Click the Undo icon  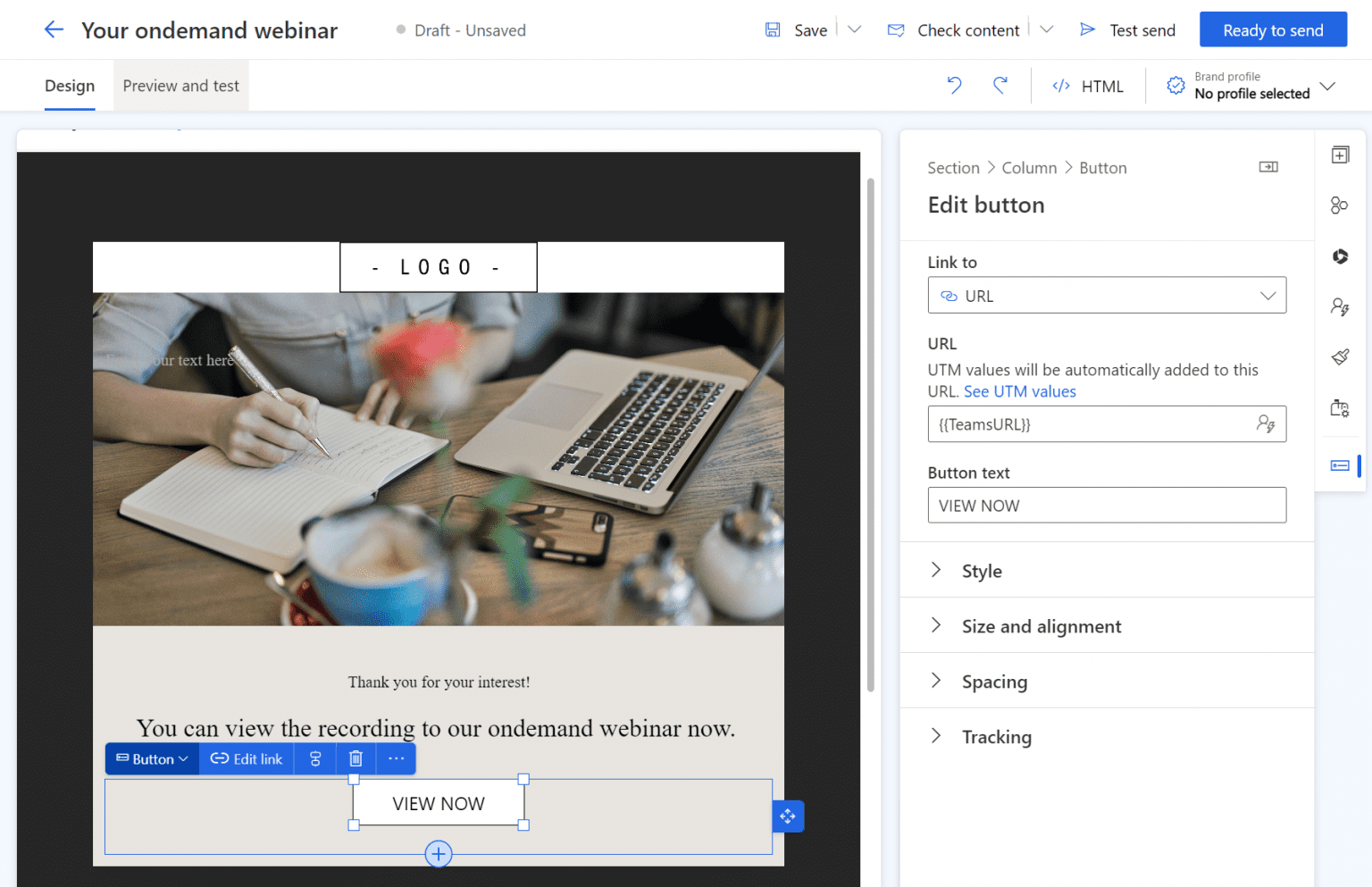point(953,85)
